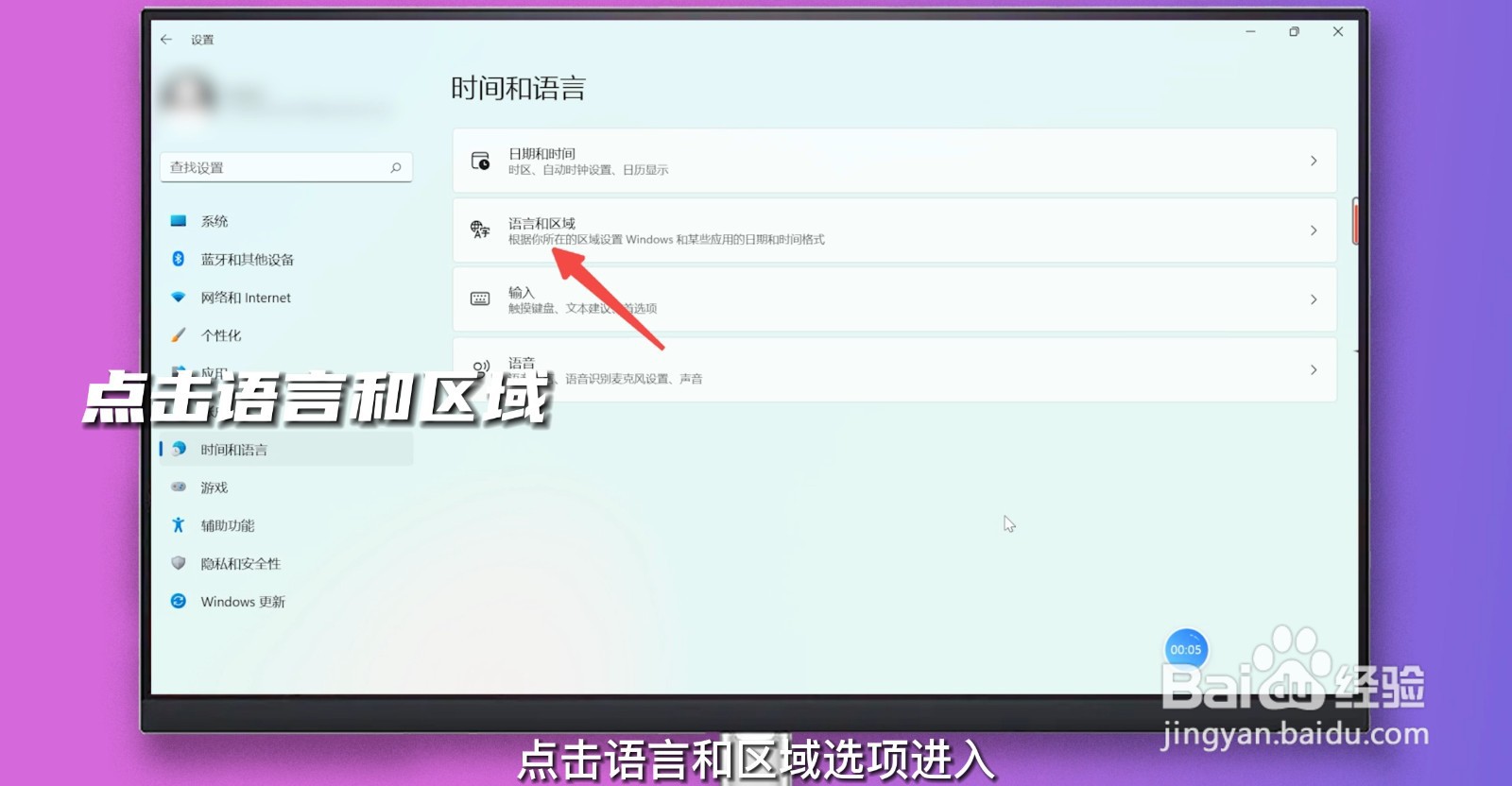1512x786 pixels.
Task: Select the 系统 monitor icon
Action: [x=178, y=221]
